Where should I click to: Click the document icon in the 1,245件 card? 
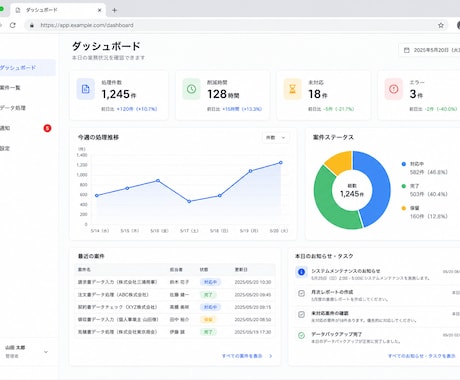(x=86, y=89)
